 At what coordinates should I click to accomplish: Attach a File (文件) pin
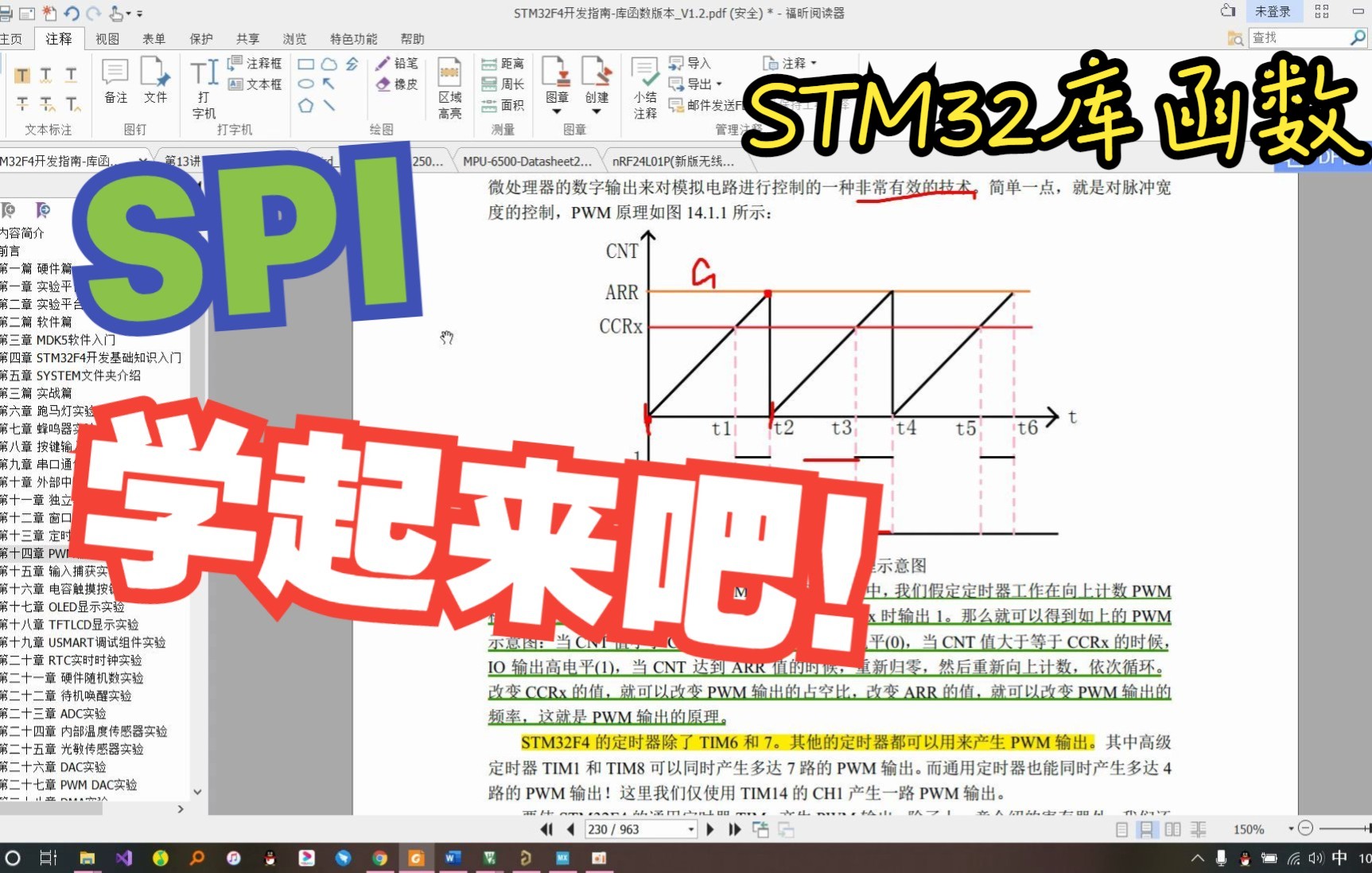156,80
